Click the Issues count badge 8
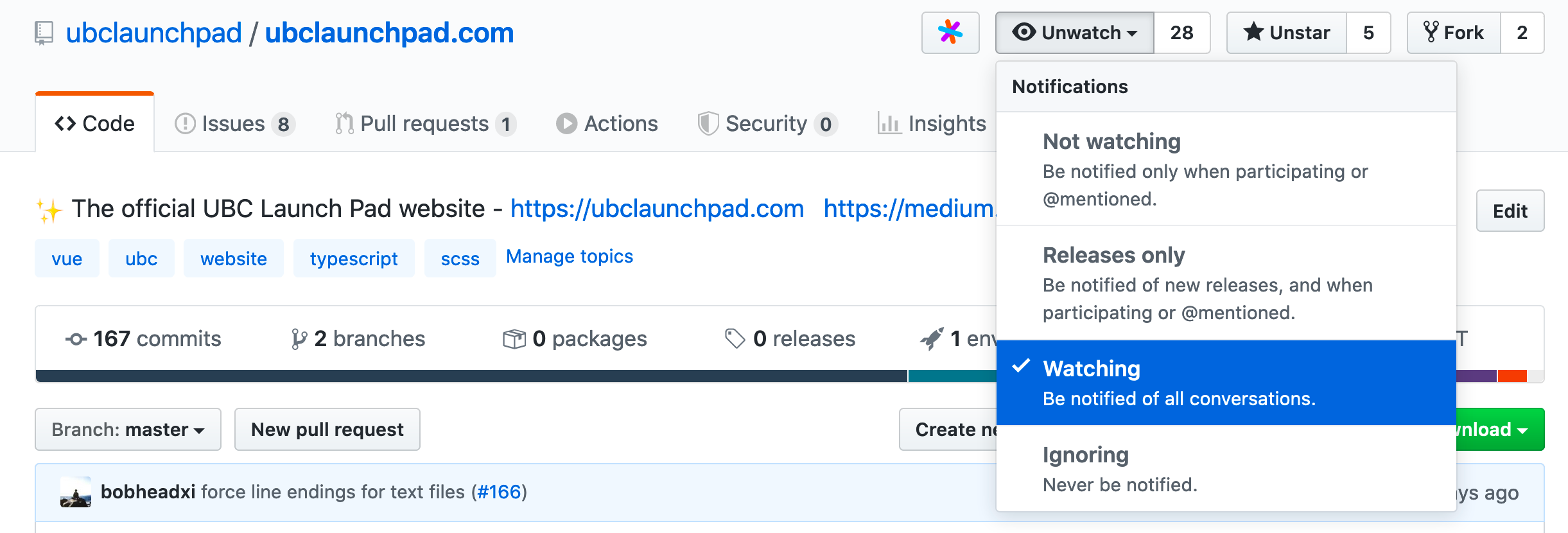The height and width of the screenshot is (533, 1568). (x=283, y=124)
